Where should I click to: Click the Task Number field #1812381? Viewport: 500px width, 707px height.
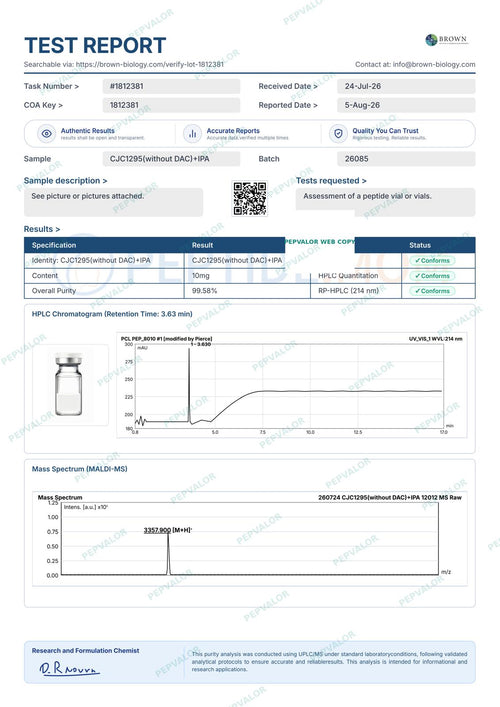[x=171, y=86]
